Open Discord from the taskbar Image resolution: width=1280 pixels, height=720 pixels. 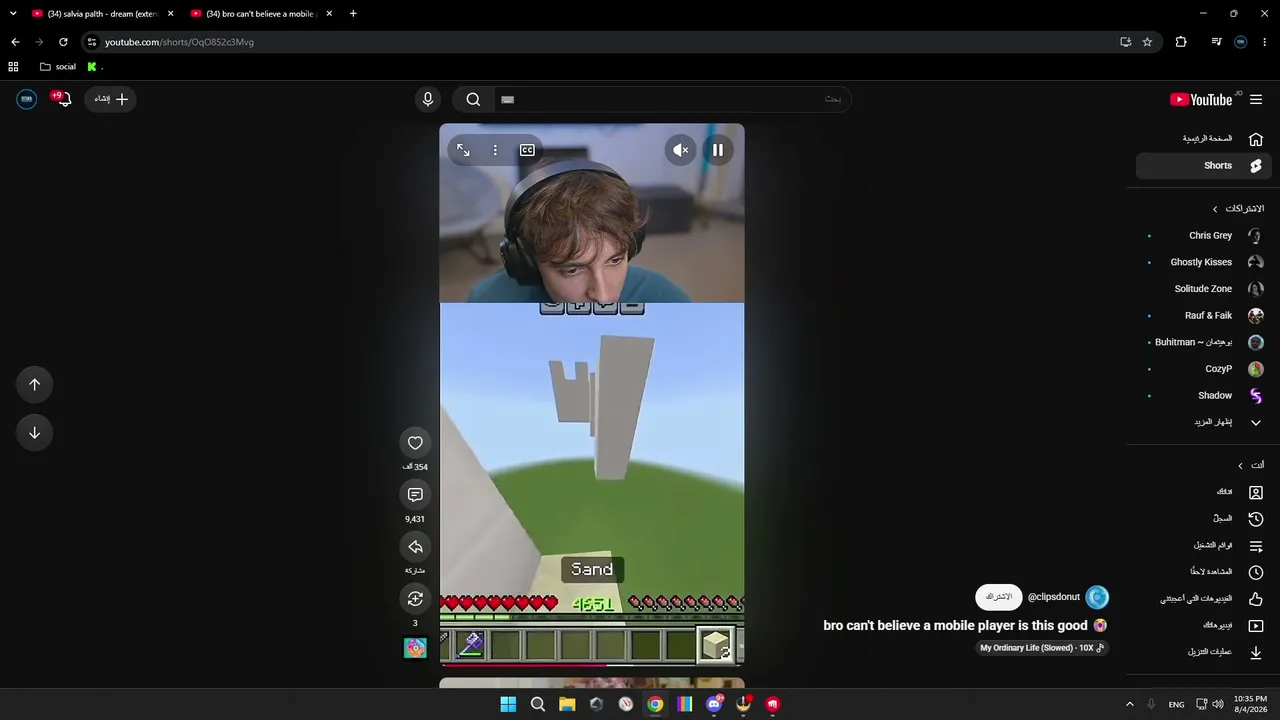coord(714,704)
